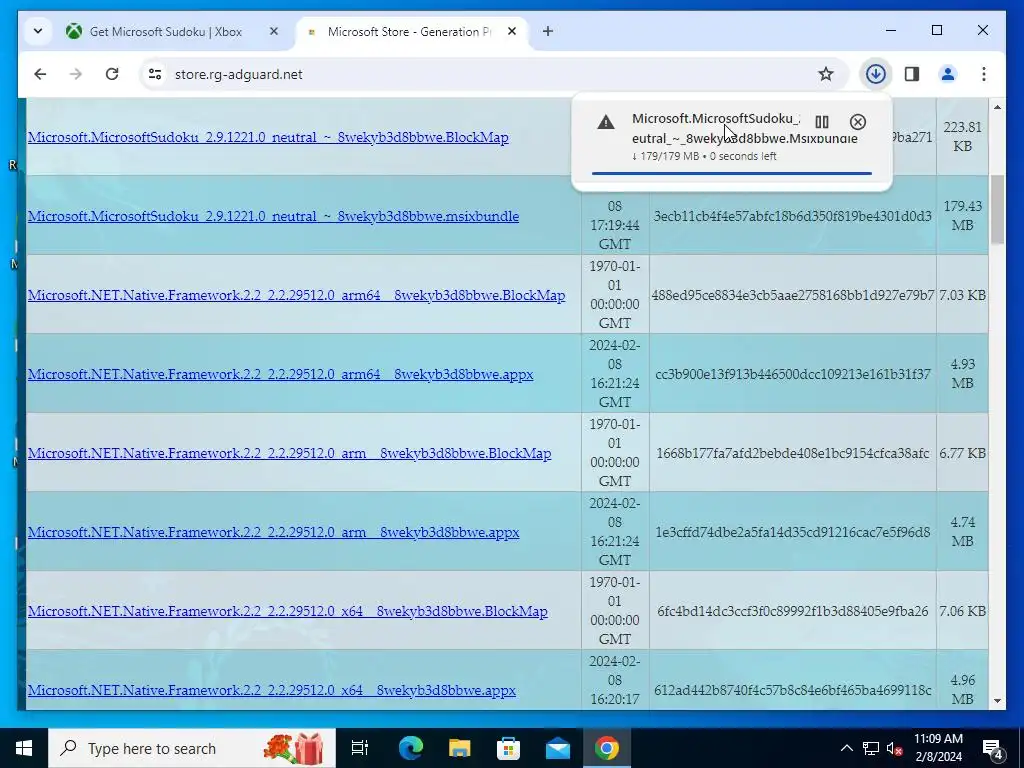This screenshot has height=768, width=1024.
Task: Open the Mail app from taskbar
Action: pyautogui.click(x=558, y=748)
